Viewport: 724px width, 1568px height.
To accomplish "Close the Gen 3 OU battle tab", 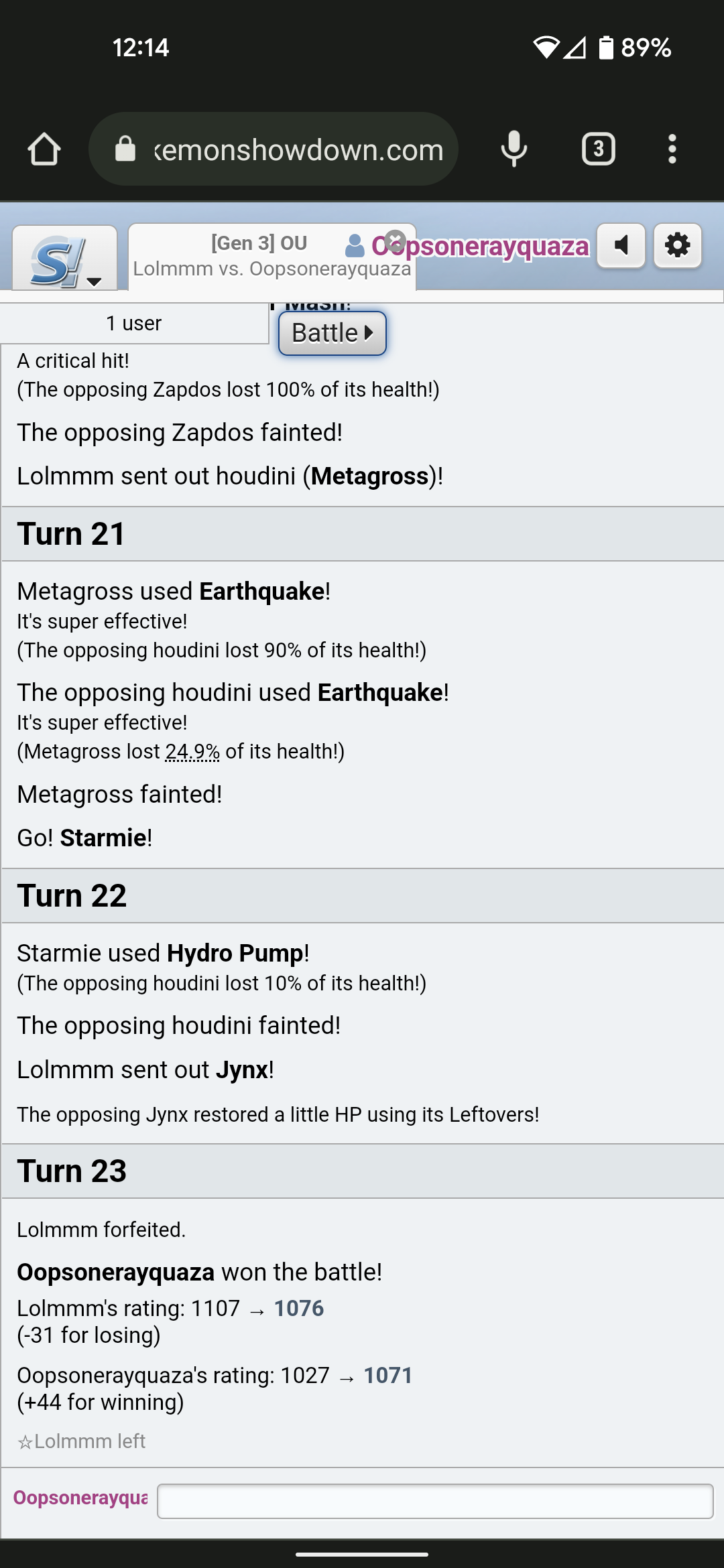I will pyautogui.click(x=396, y=240).
